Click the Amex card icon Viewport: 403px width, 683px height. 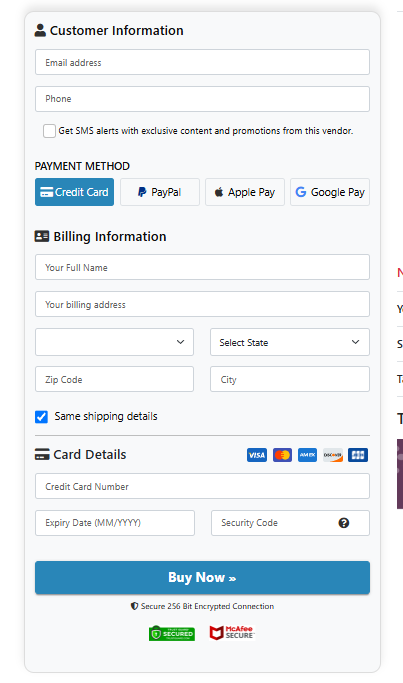[x=308, y=455]
